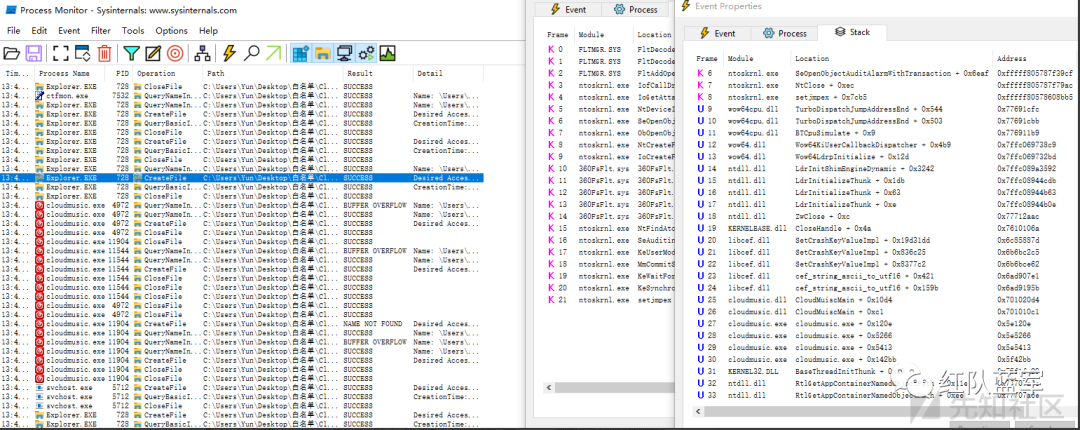This screenshot has width=1080, height=430.
Task: Click the Address column header in Stack tab
Action: 1033,59
